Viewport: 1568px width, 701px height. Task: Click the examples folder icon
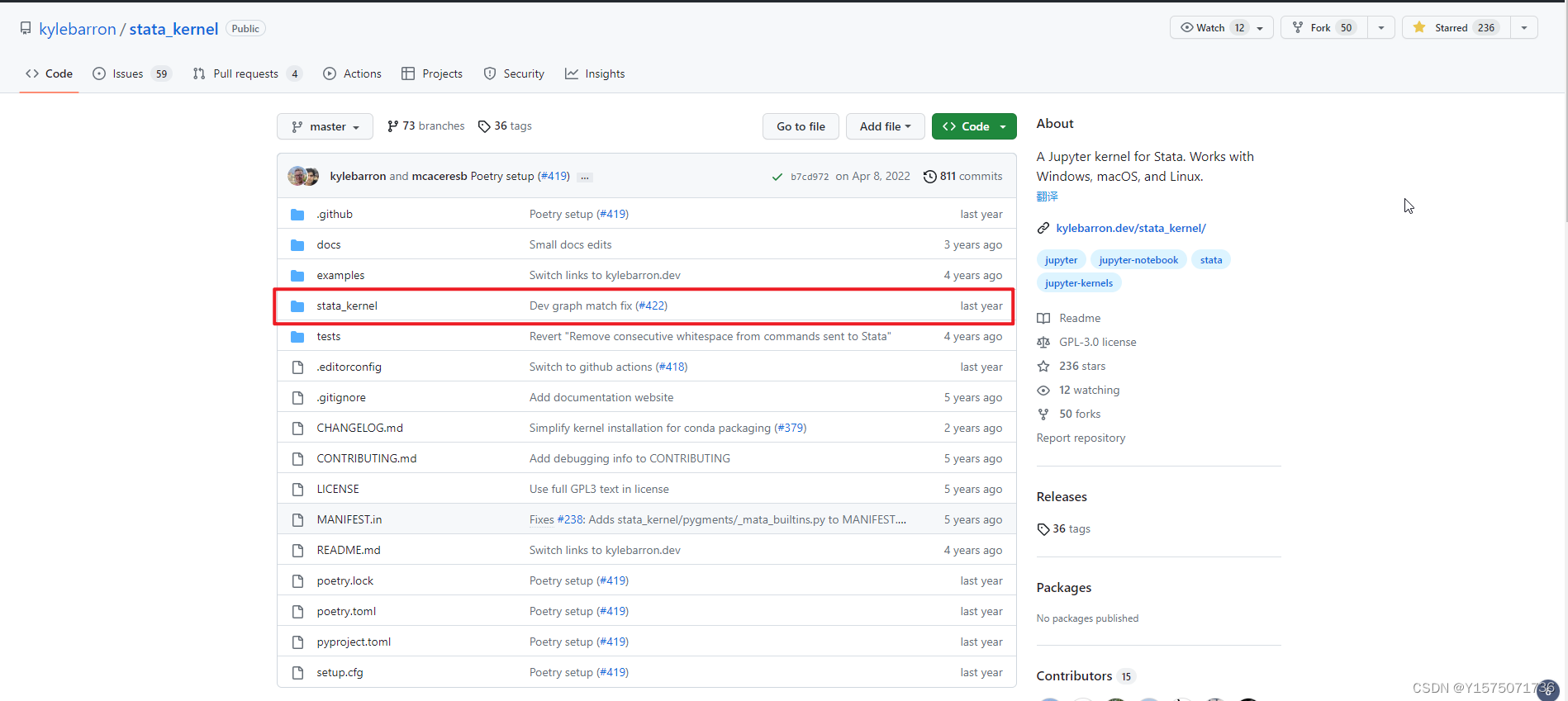[x=297, y=276]
